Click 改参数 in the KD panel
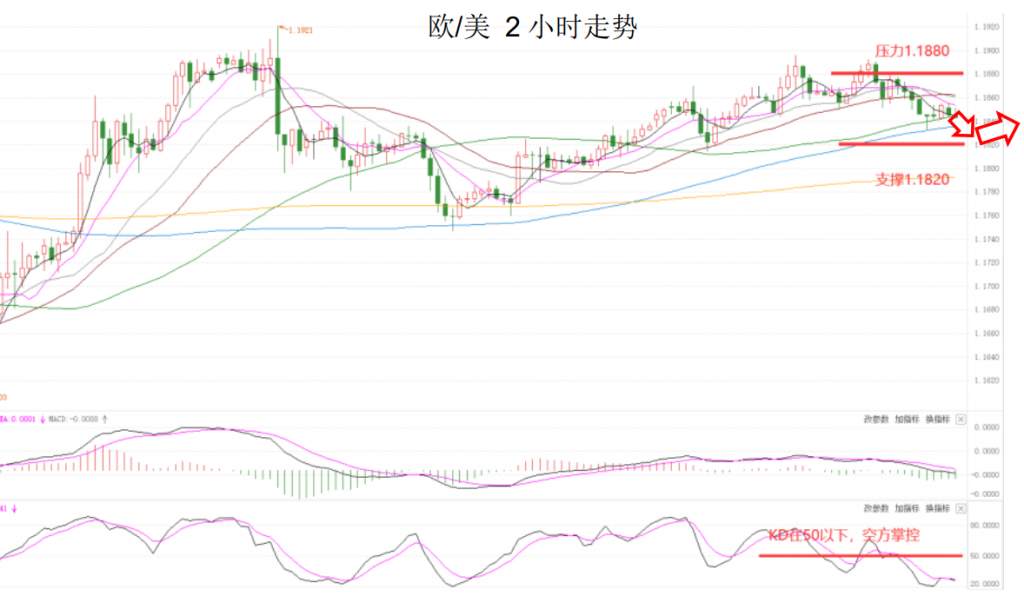 pos(876,508)
